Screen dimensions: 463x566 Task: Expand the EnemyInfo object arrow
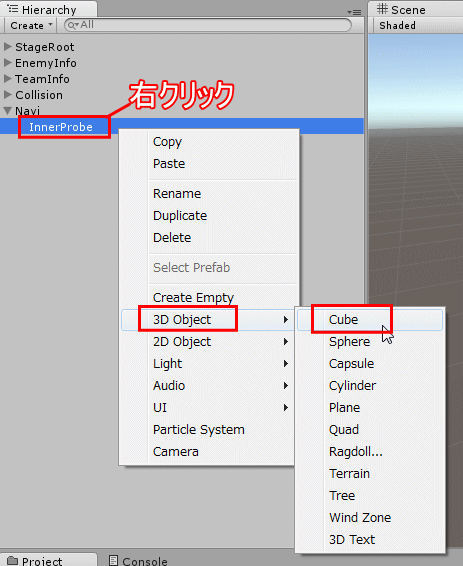point(8,62)
